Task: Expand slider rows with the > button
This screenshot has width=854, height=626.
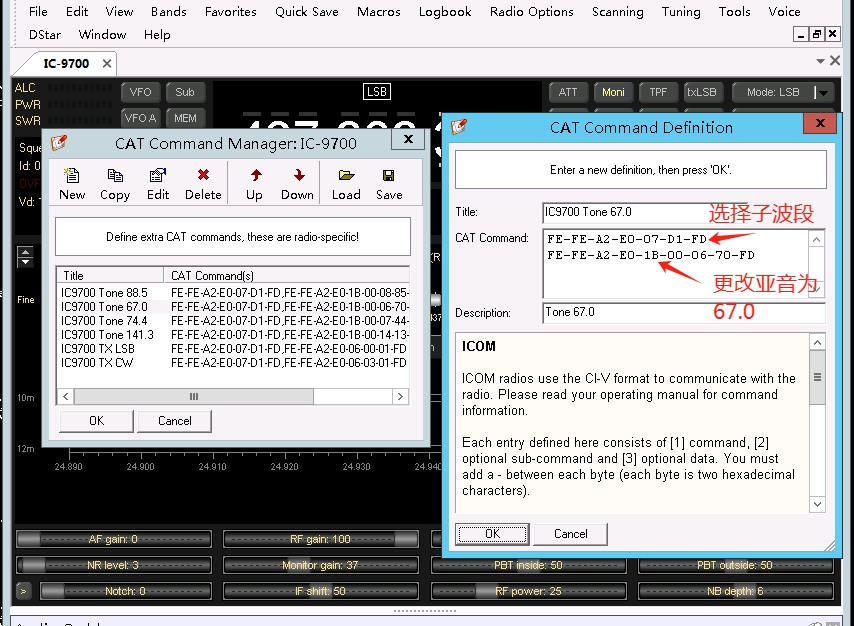Action: tap(23, 591)
